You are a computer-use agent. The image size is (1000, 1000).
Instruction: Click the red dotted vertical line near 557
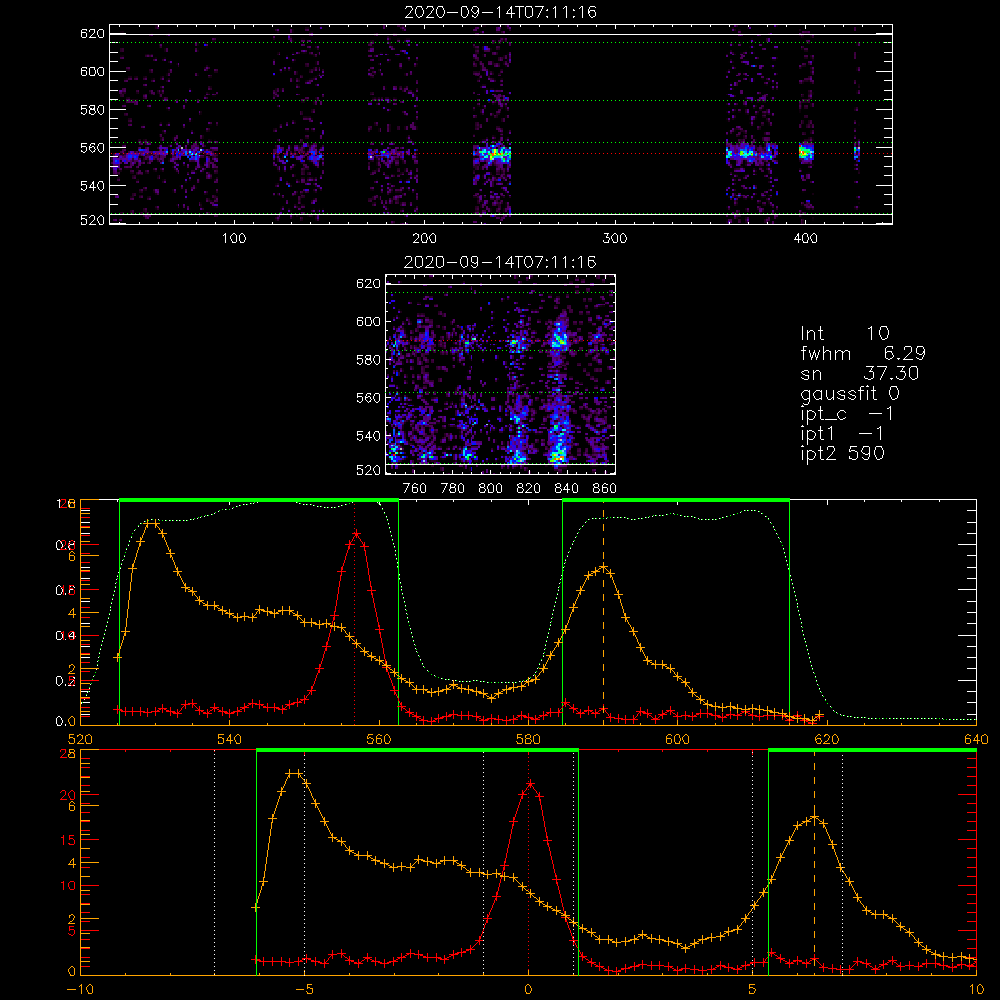click(355, 612)
